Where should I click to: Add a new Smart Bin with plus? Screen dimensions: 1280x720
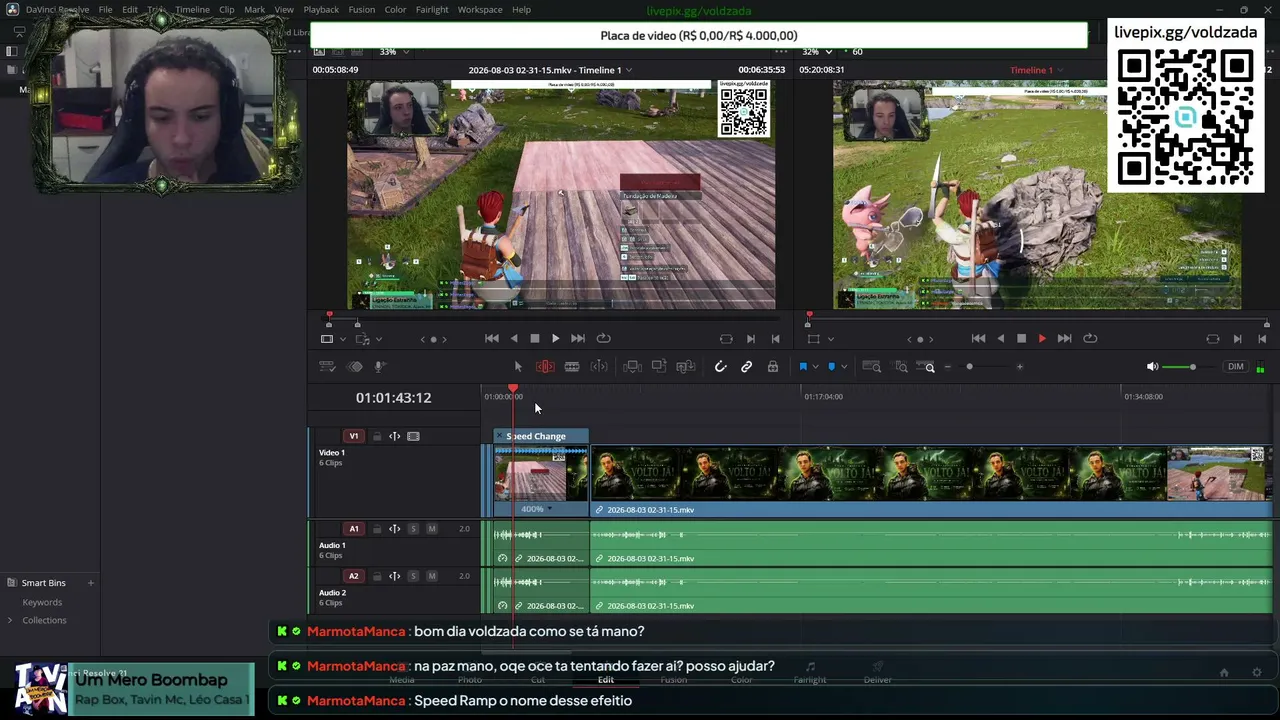coord(90,583)
